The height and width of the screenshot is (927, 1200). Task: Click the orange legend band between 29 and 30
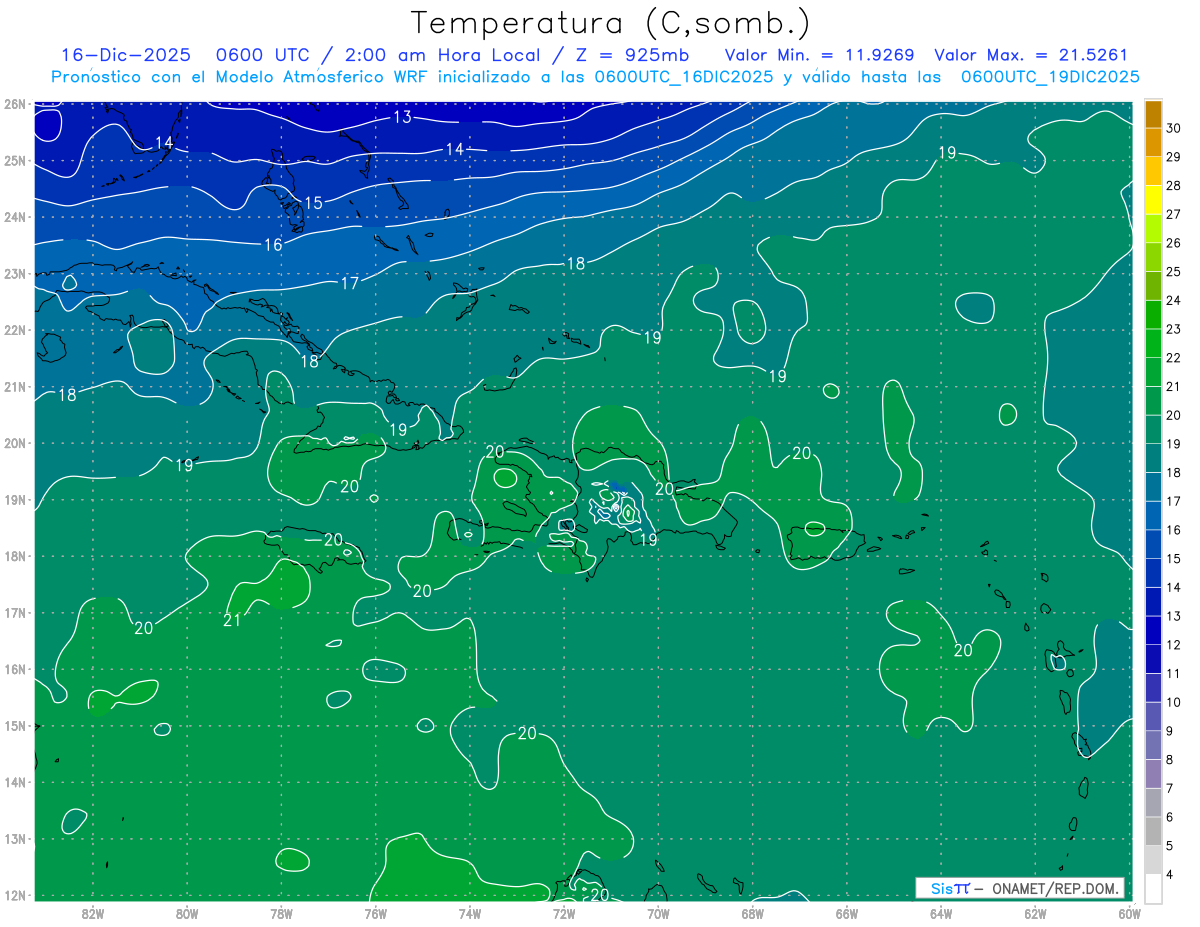point(1153,143)
